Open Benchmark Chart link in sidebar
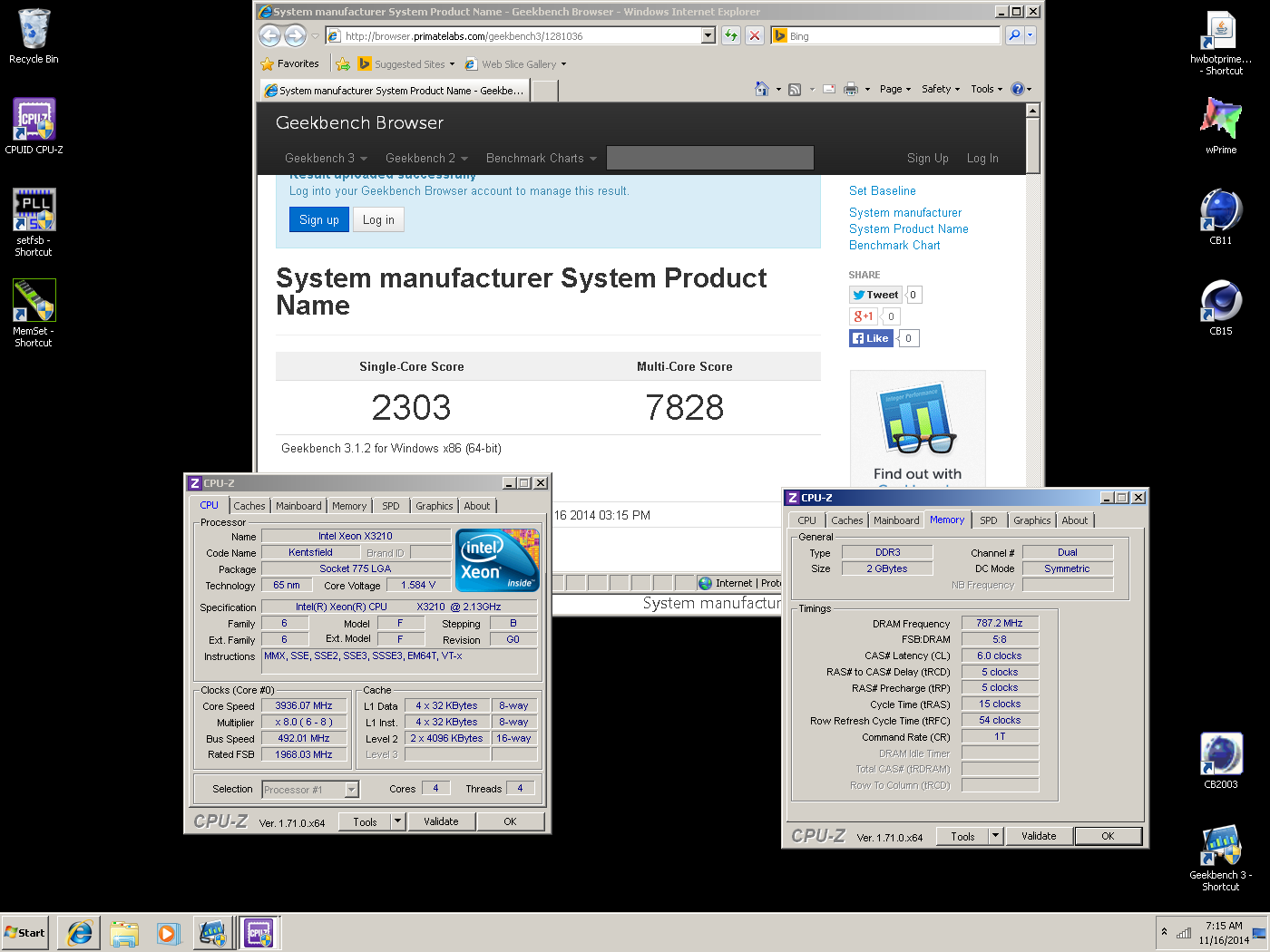 (894, 246)
